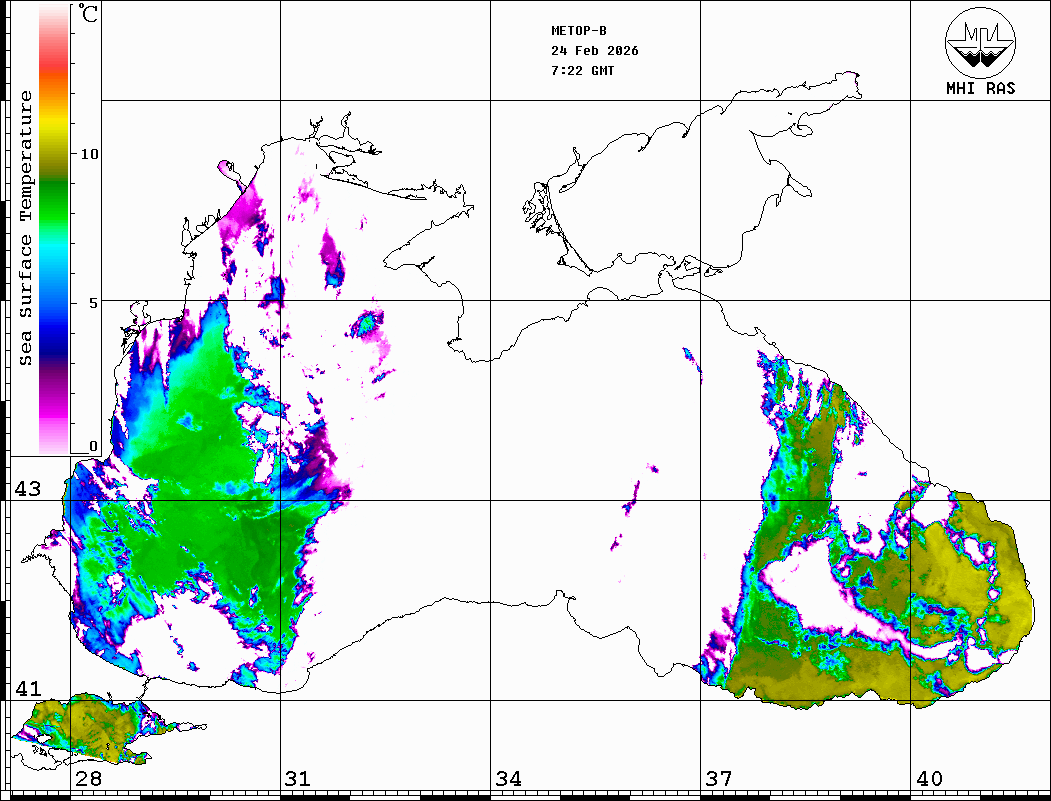Click the longitude 37 label

coord(718,779)
